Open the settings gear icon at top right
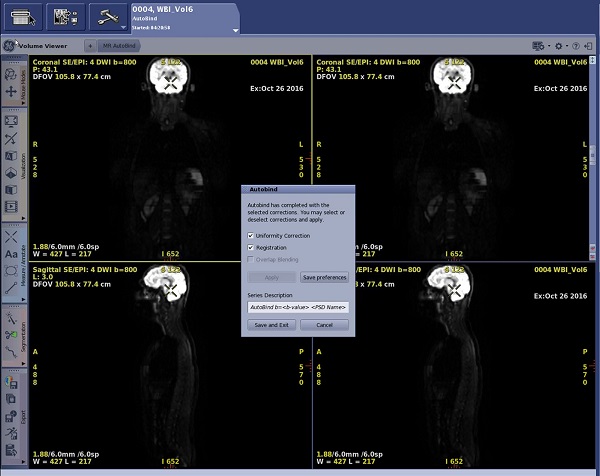 [x=558, y=46]
